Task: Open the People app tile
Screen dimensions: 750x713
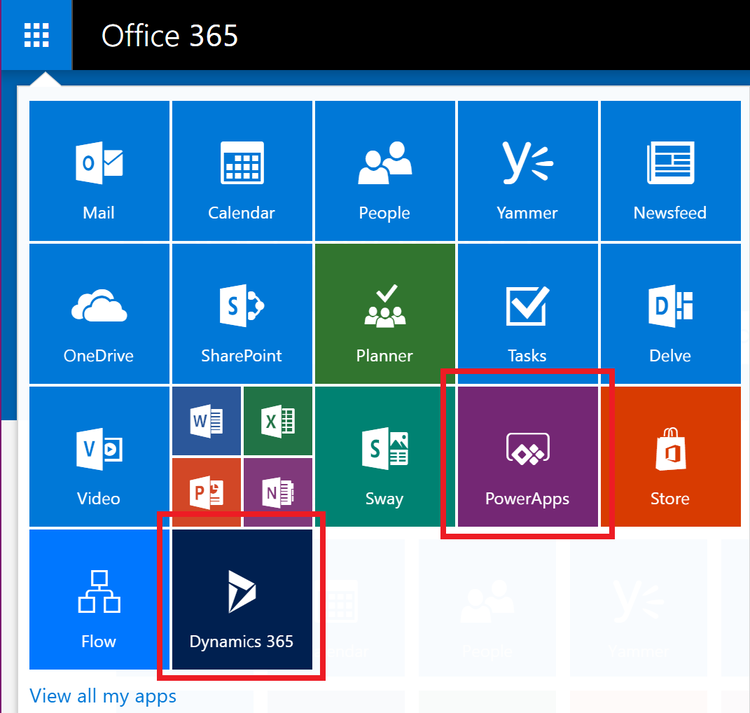Action: tap(385, 171)
